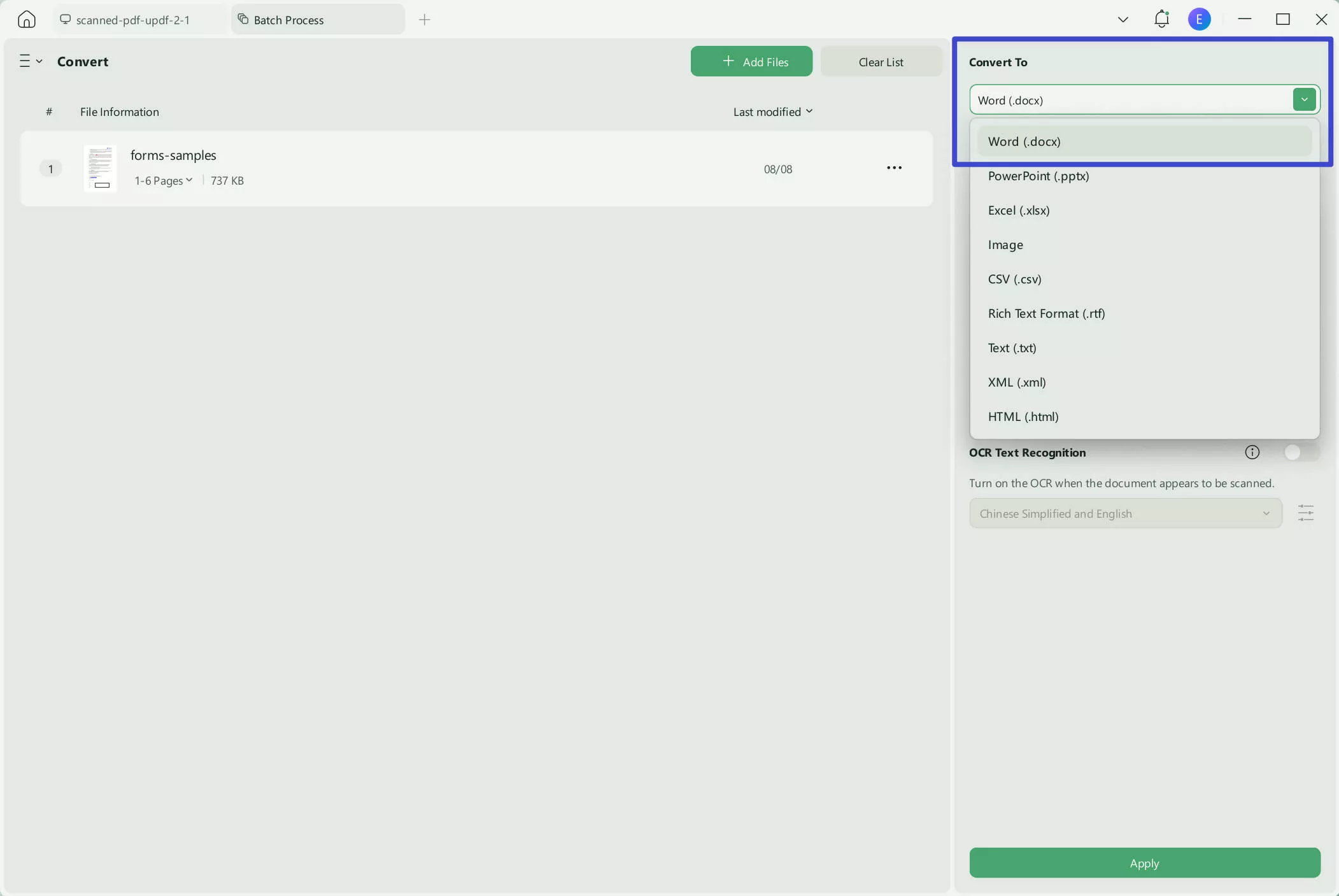Image resolution: width=1339 pixels, height=896 pixels.
Task: Enable the OCR Text Recognition toggle
Action: point(1300,452)
